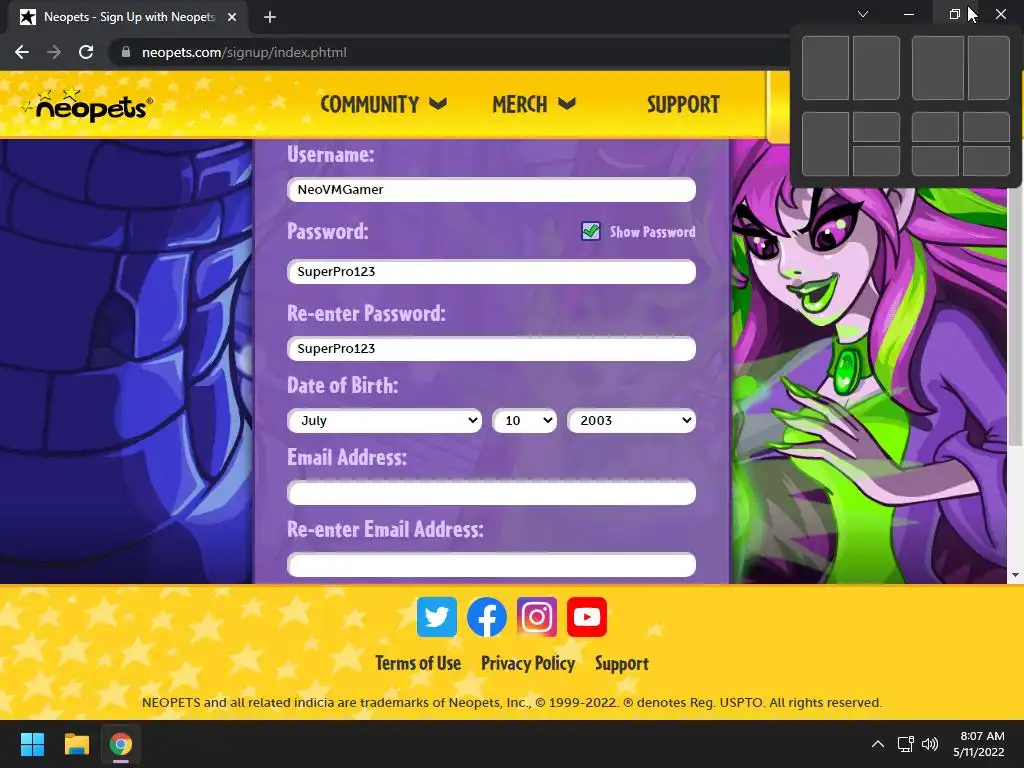
Task: Click the address bar URL
Action: (x=244, y=52)
